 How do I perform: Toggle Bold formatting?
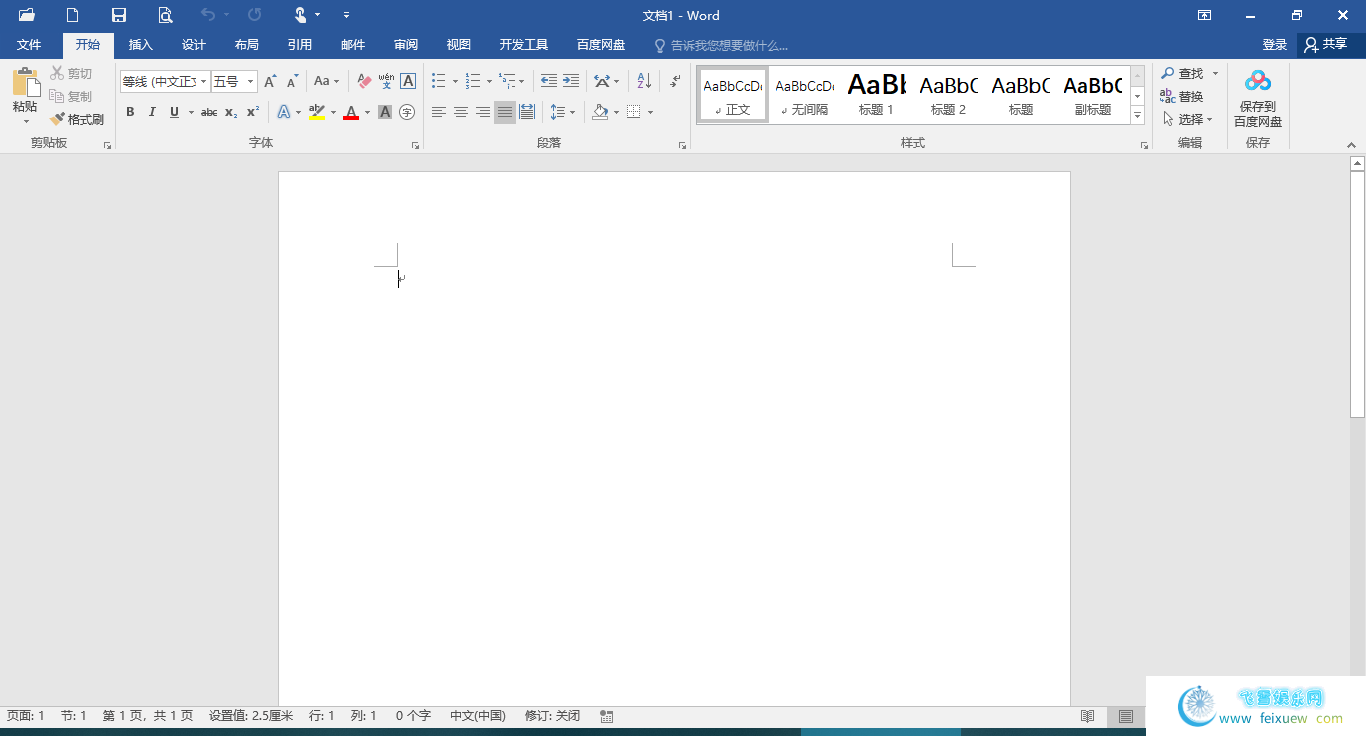point(130,112)
